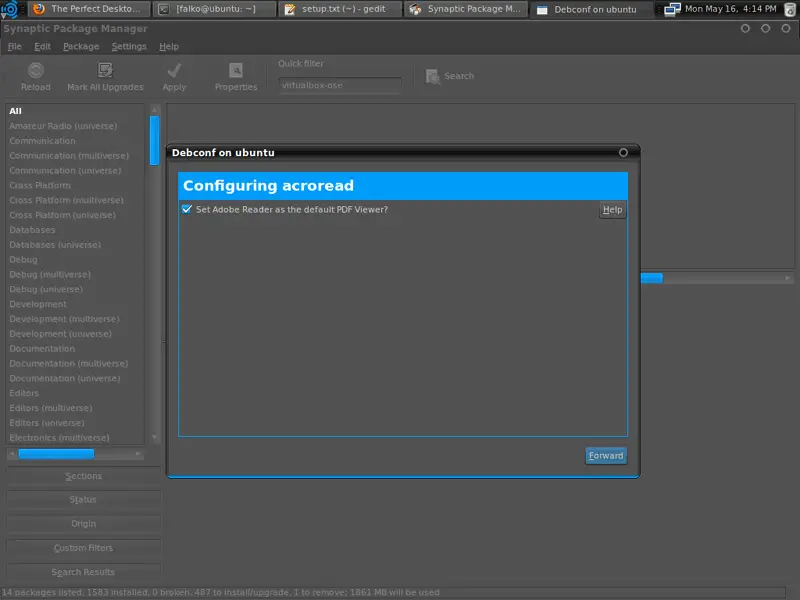800x600 pixels.
Task: Click the Custom Filters button
Action: pyautogui.click(x=84, y=548)
